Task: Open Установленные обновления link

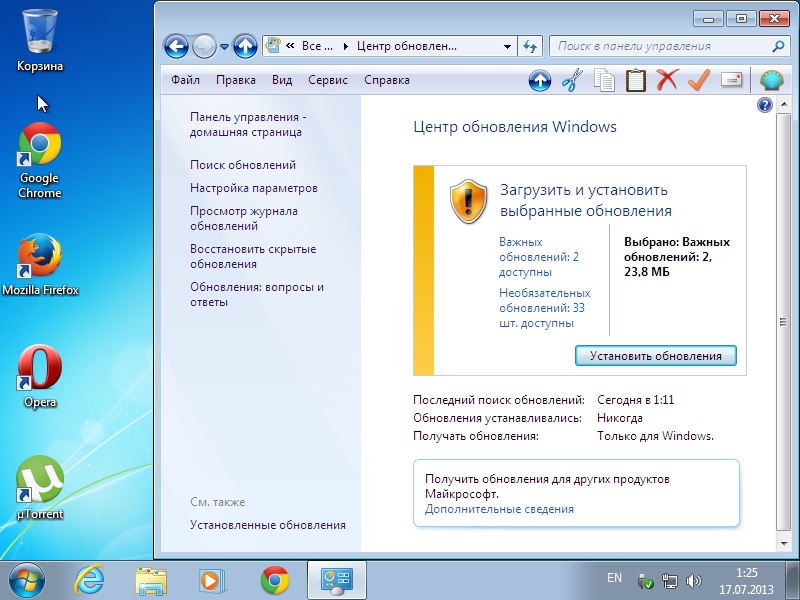Action: [268, 525]
